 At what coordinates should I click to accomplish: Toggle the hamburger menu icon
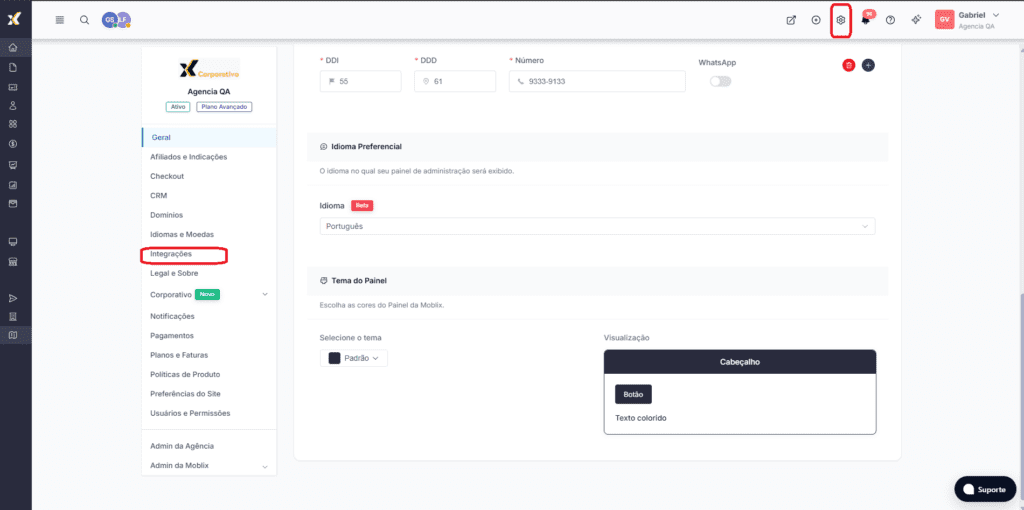[x=60, y=20]
